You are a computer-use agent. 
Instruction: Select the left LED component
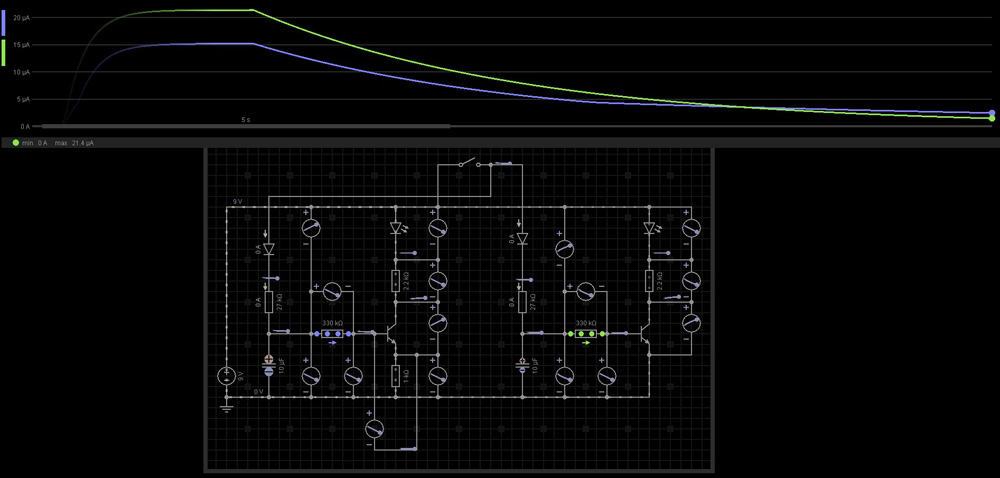pos(396,229)
